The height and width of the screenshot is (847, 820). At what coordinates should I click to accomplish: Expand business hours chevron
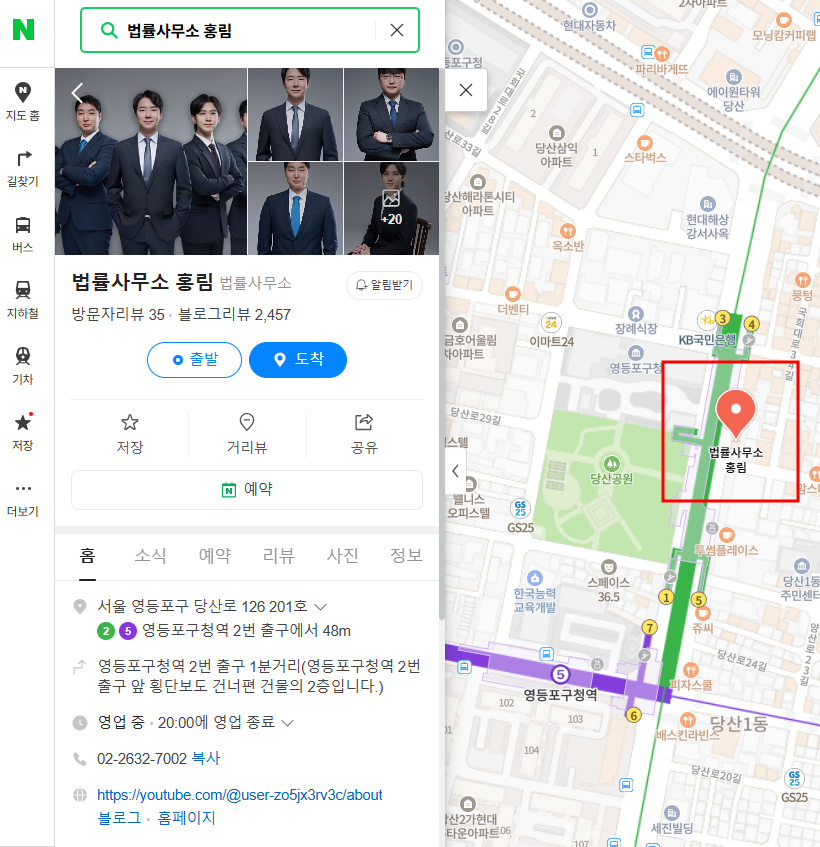point(287,723)
